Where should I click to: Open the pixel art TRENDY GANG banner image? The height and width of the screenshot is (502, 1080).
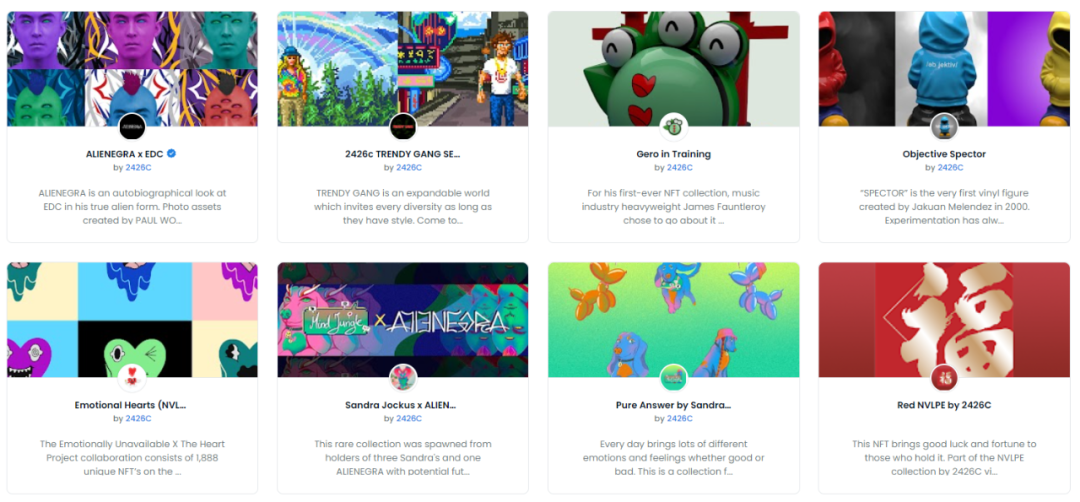403,69
